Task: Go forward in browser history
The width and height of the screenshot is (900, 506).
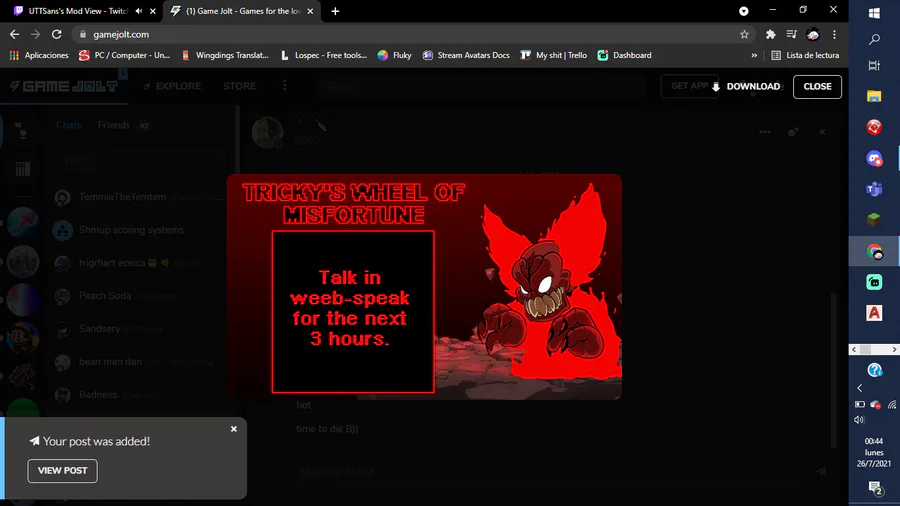Action: 36,34
